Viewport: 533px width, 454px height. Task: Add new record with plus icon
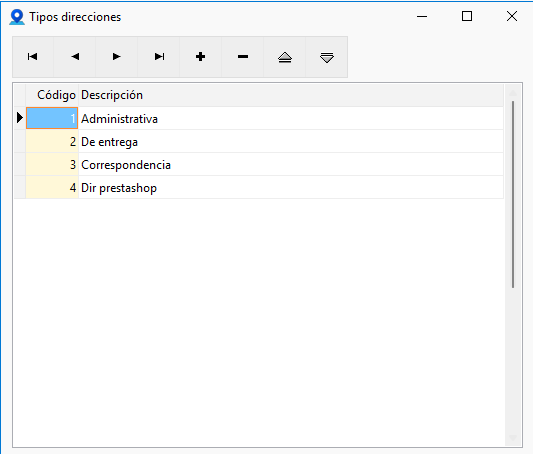pyautogui.click(x=201, y=57)
